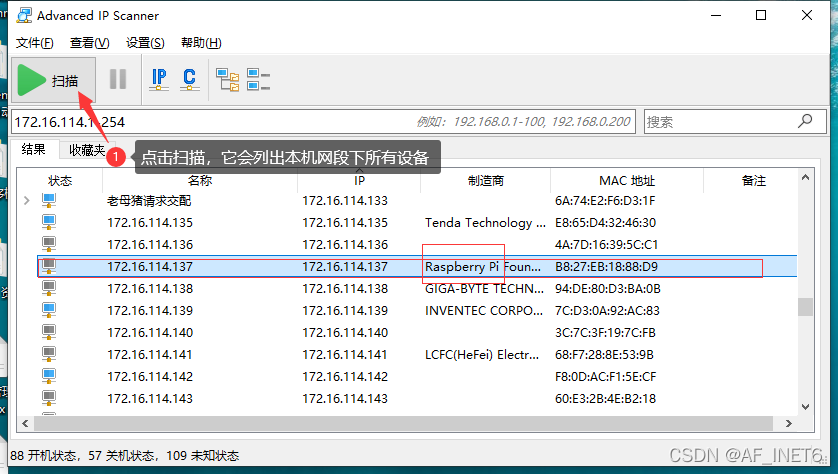Click the horizontal scrollbar thumb
The image size is (838, 474).
404,423
